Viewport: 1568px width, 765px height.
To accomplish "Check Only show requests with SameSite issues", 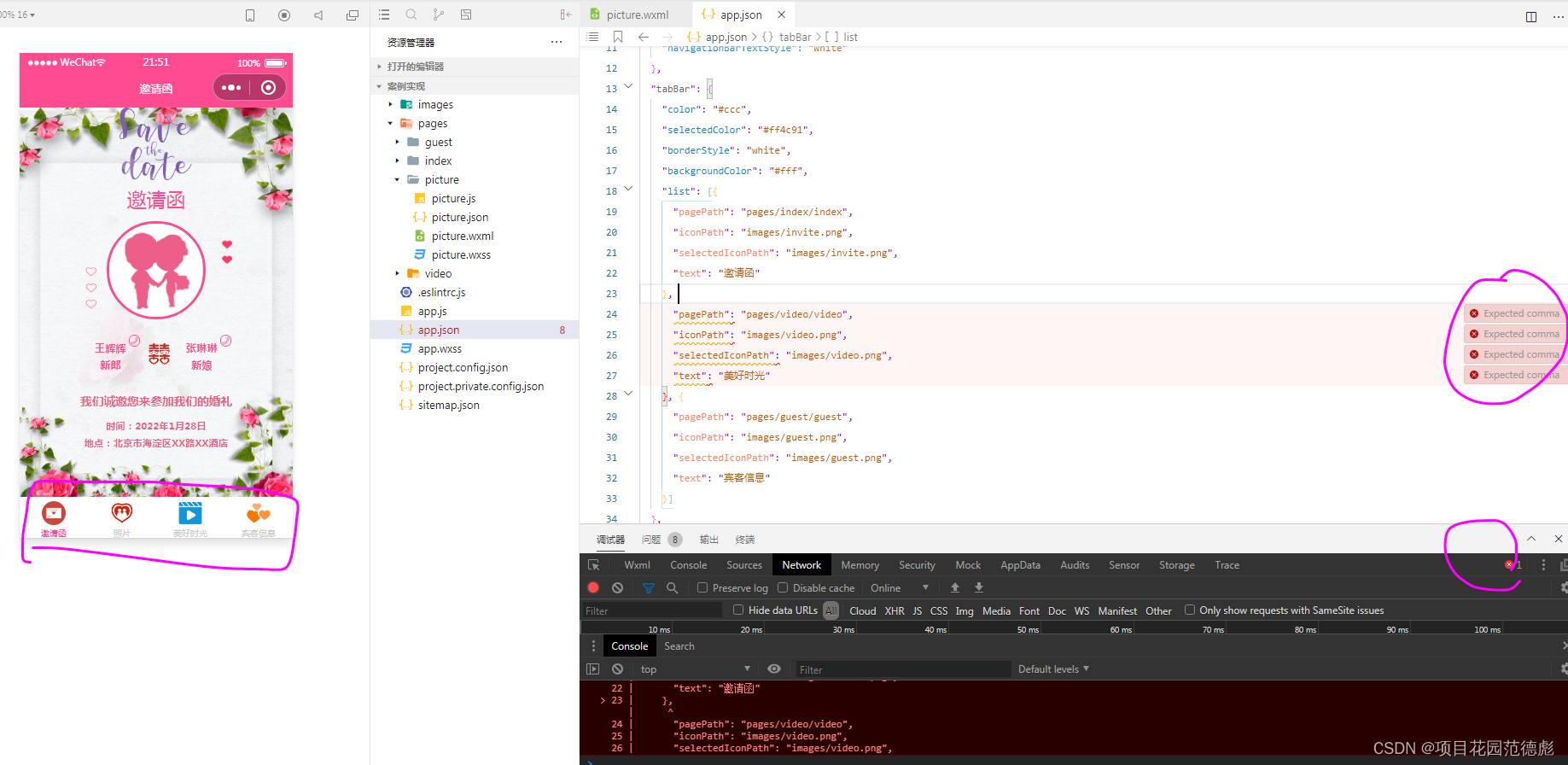I will [x=1190, y=610].
